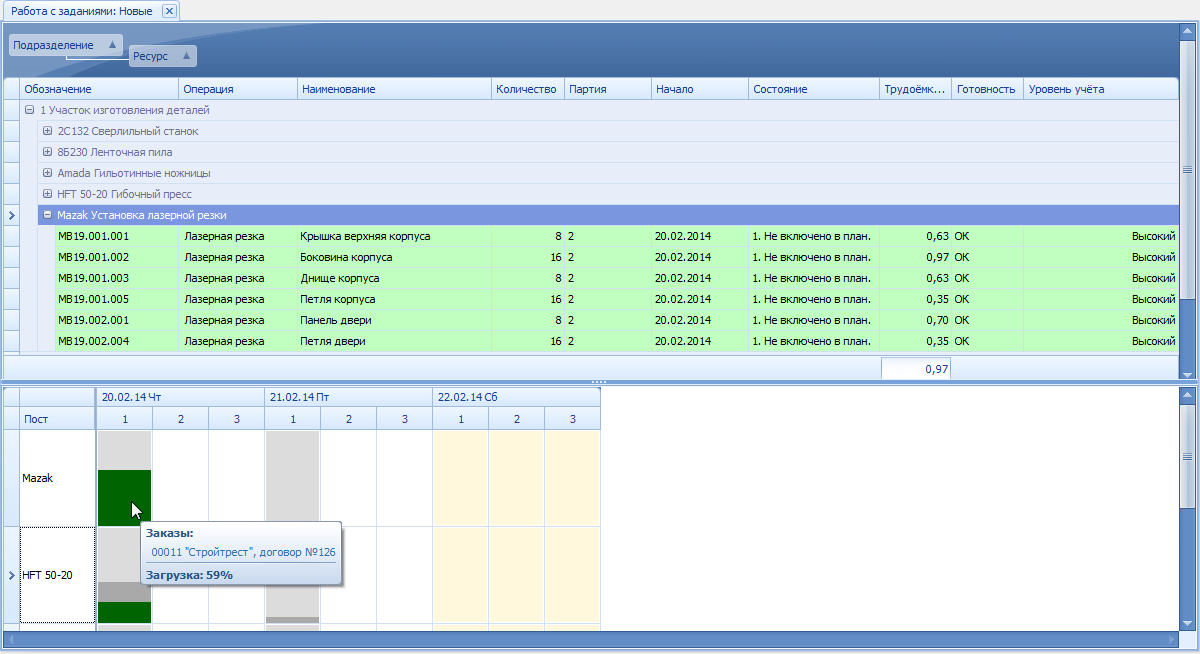The image size is (1200, 654).
Task: Click the Наименование column header
Action: tap(394, 89)
